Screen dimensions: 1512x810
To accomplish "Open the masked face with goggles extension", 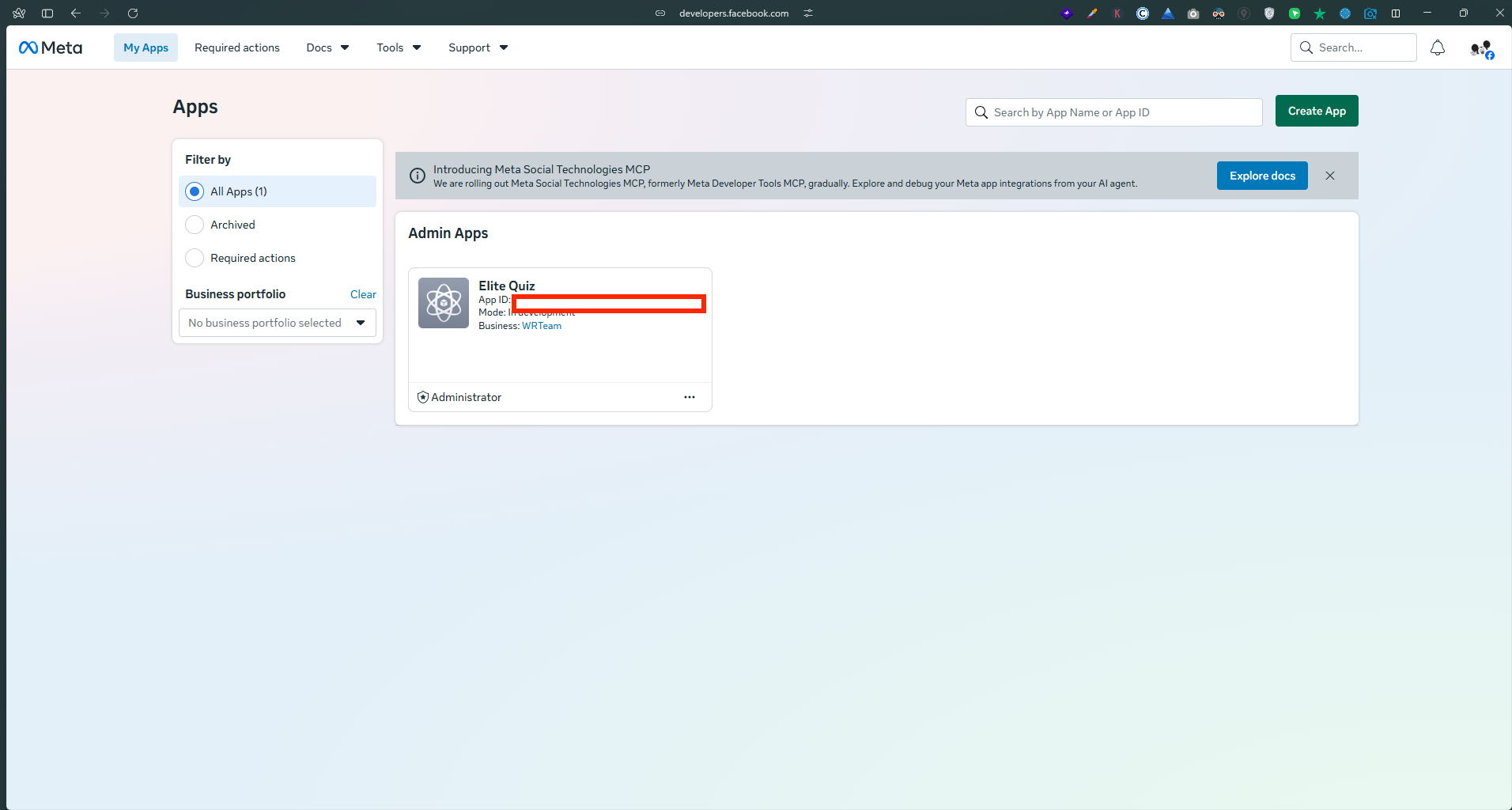I will coord(1219,13).
